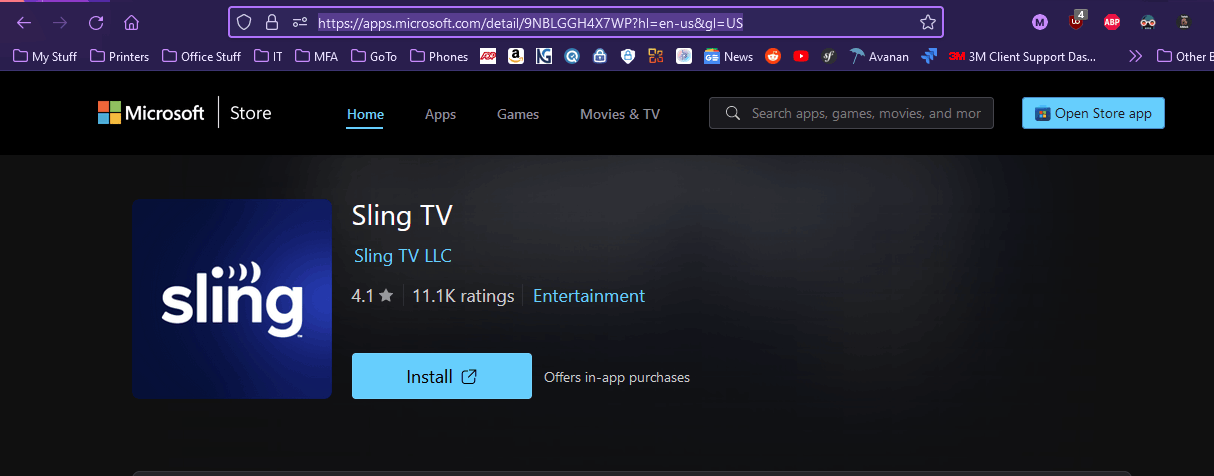Viewport: 1214px width, 476px height.
Task: Click the Sling TV title
Action: (x=402, y=215)
